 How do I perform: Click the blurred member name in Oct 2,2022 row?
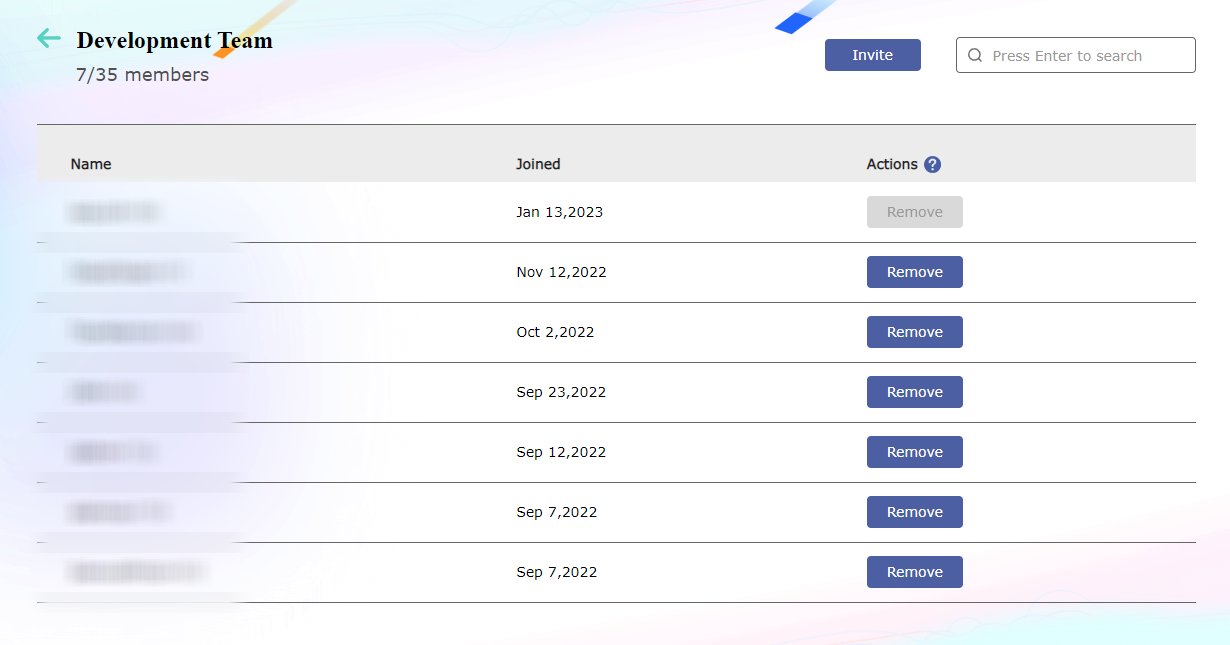pos(135,332)
